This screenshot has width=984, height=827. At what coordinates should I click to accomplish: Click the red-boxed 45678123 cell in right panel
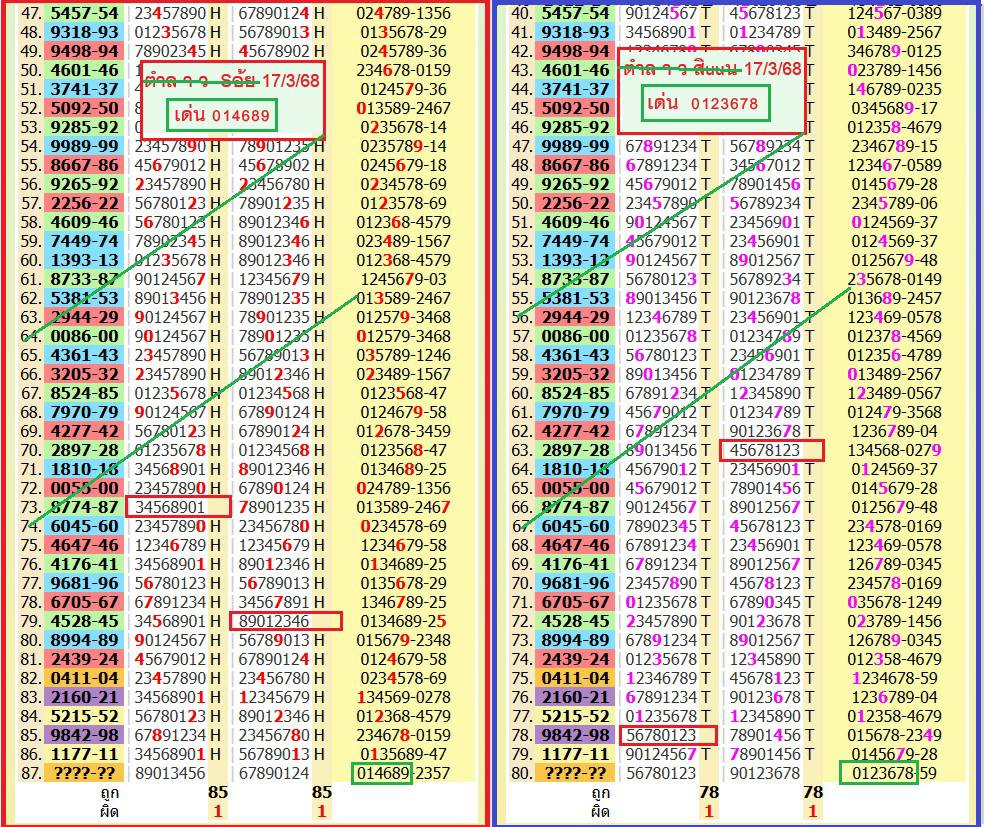tap(771, 450)
